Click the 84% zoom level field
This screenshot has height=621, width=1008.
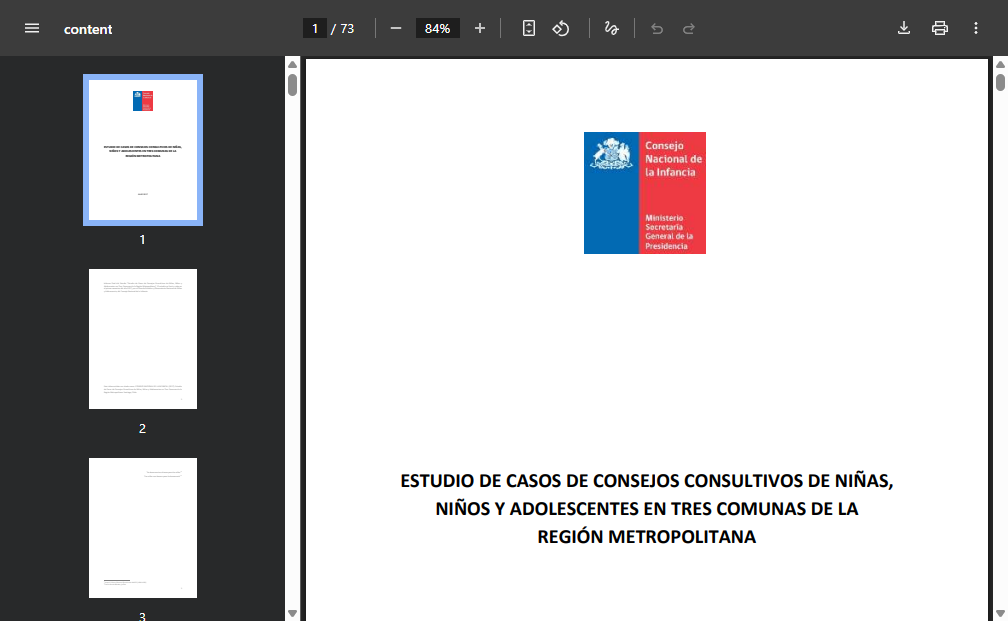click(x=437, y=28)
